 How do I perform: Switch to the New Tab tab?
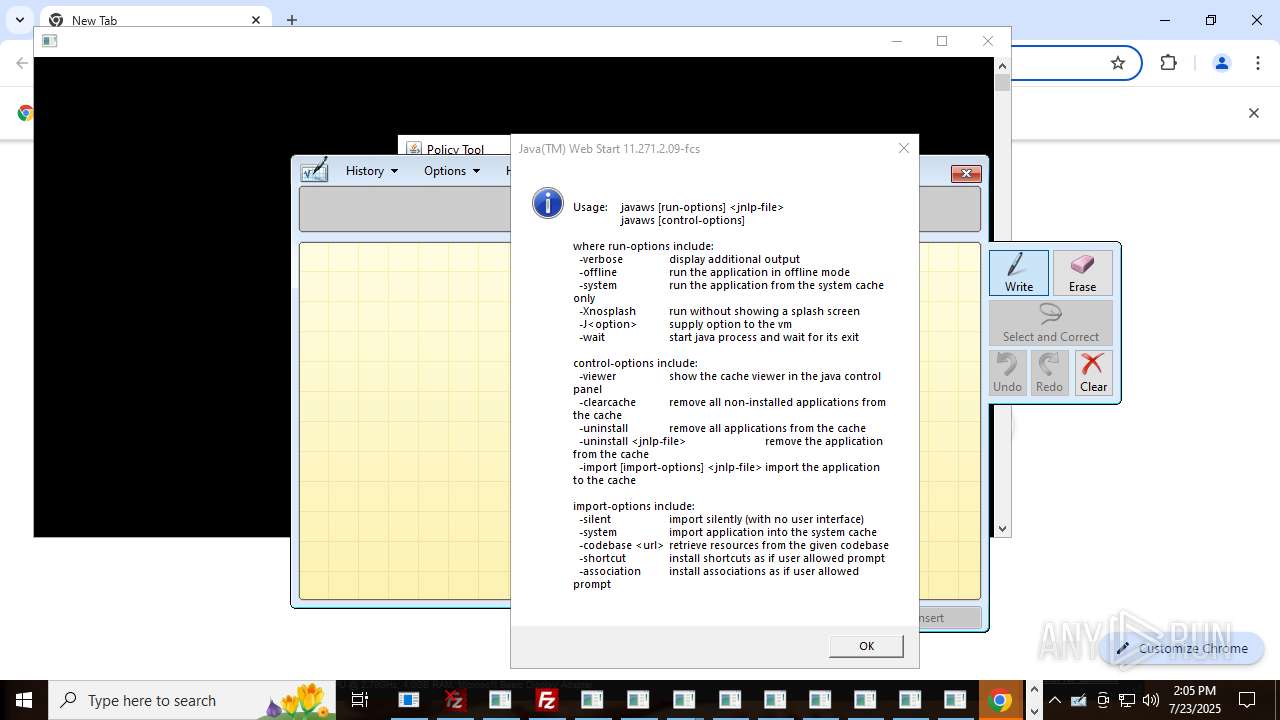point(155,20)
